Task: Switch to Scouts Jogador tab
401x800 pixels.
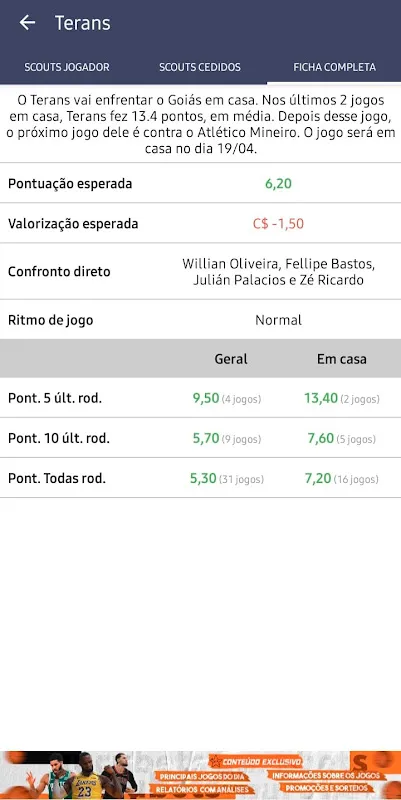Action: [x=67, y=67]
